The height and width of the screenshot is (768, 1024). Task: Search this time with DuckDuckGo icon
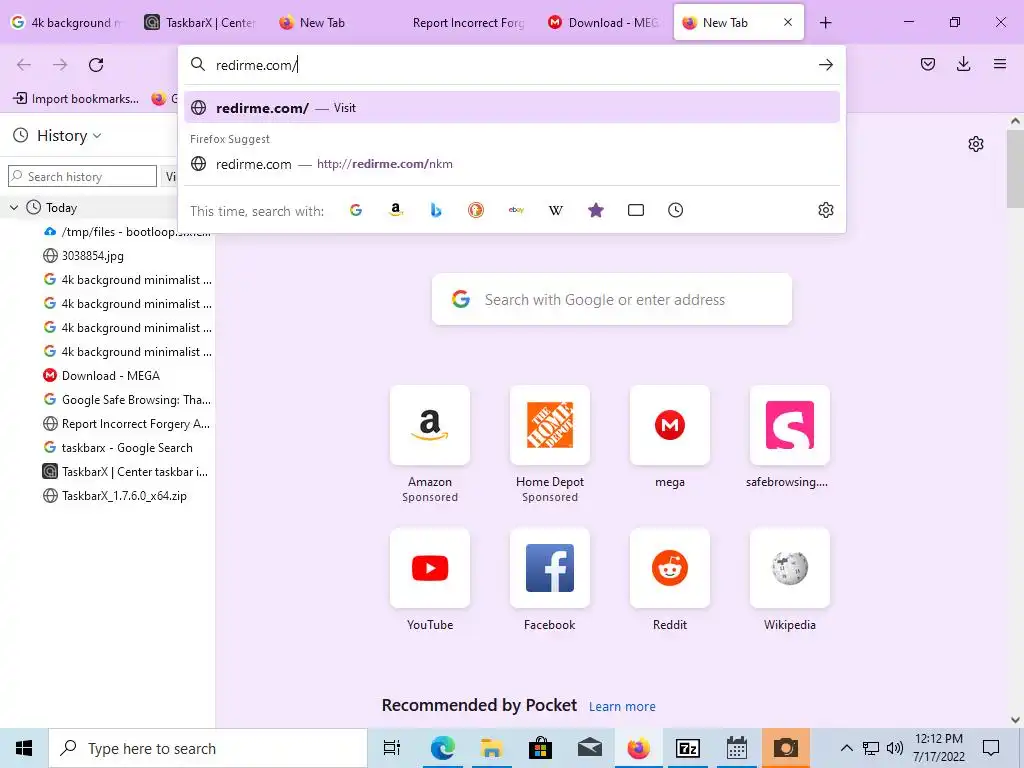pyautogui.click(x=476, y=210)
